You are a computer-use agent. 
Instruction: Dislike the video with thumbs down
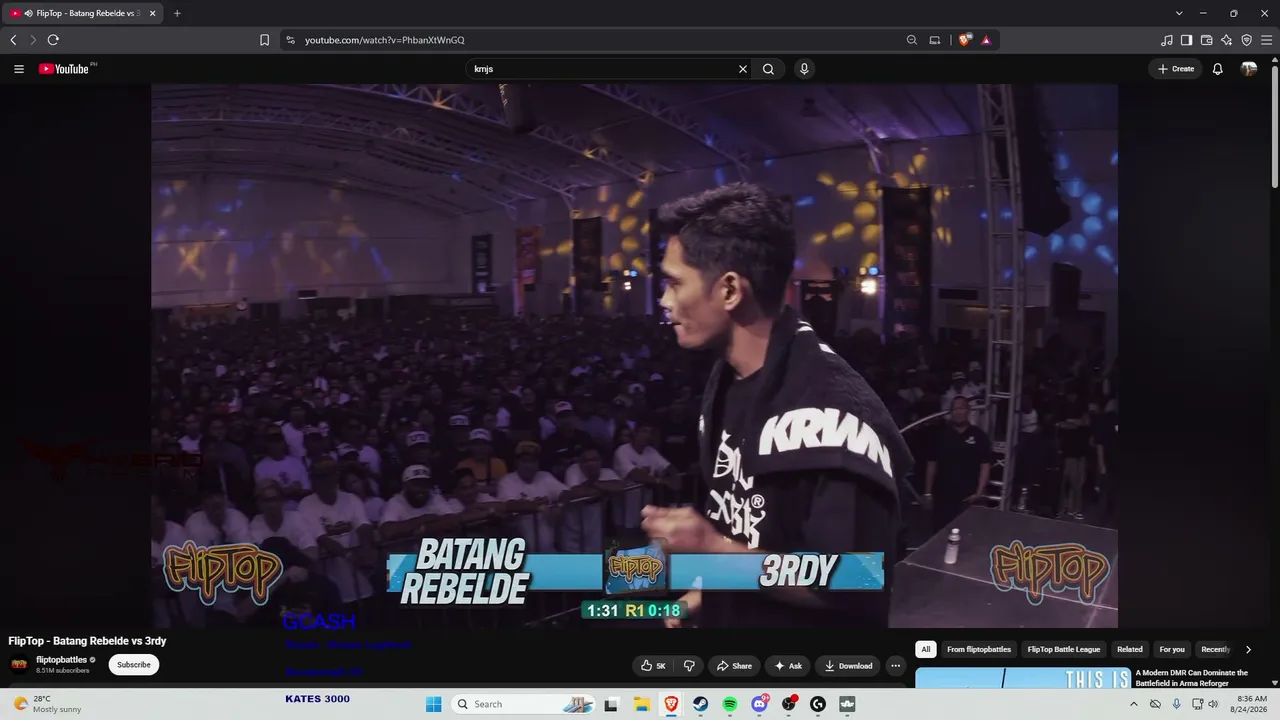[689, 666]
